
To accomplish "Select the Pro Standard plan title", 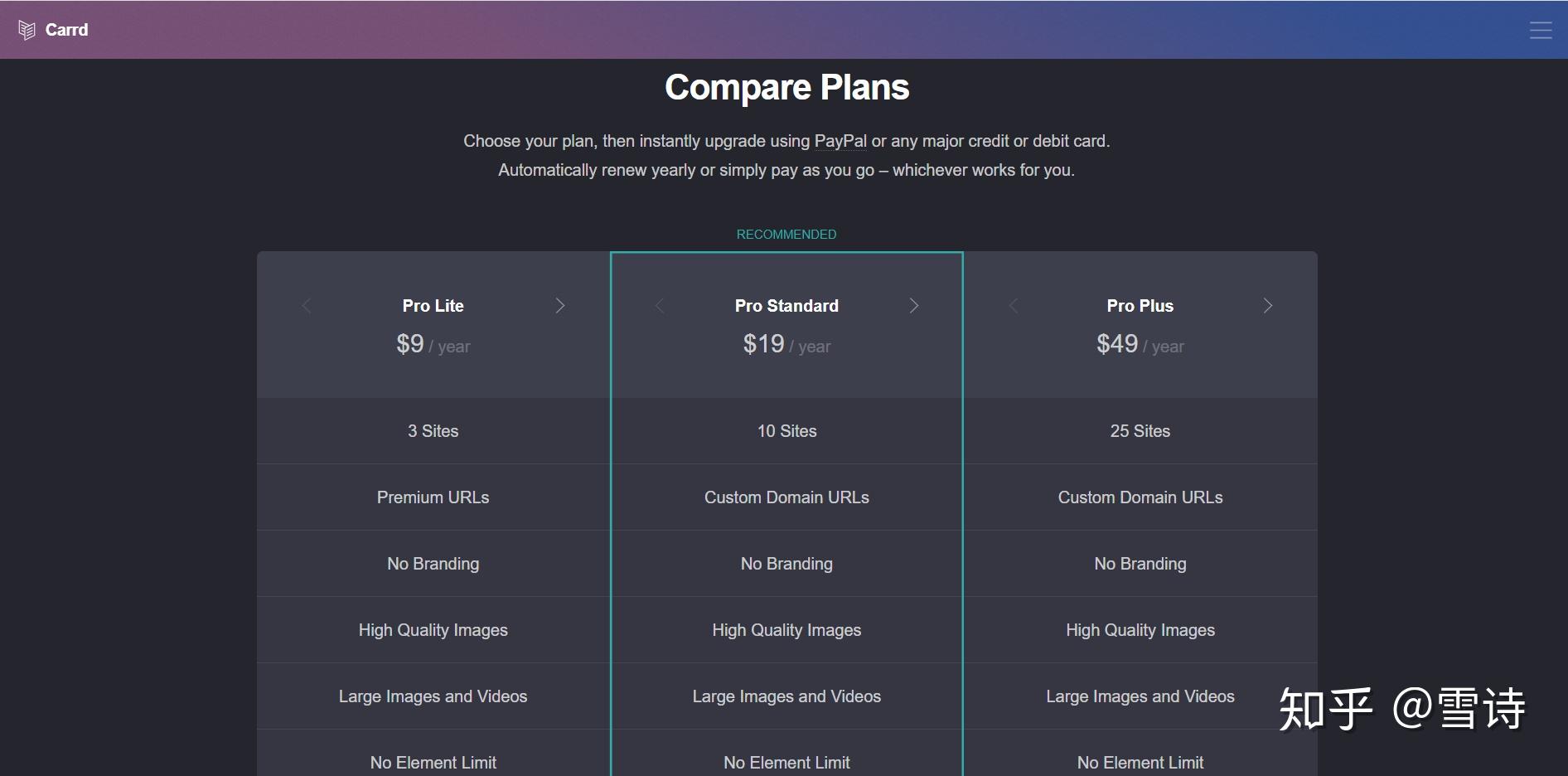I will [x=786, y=306].
